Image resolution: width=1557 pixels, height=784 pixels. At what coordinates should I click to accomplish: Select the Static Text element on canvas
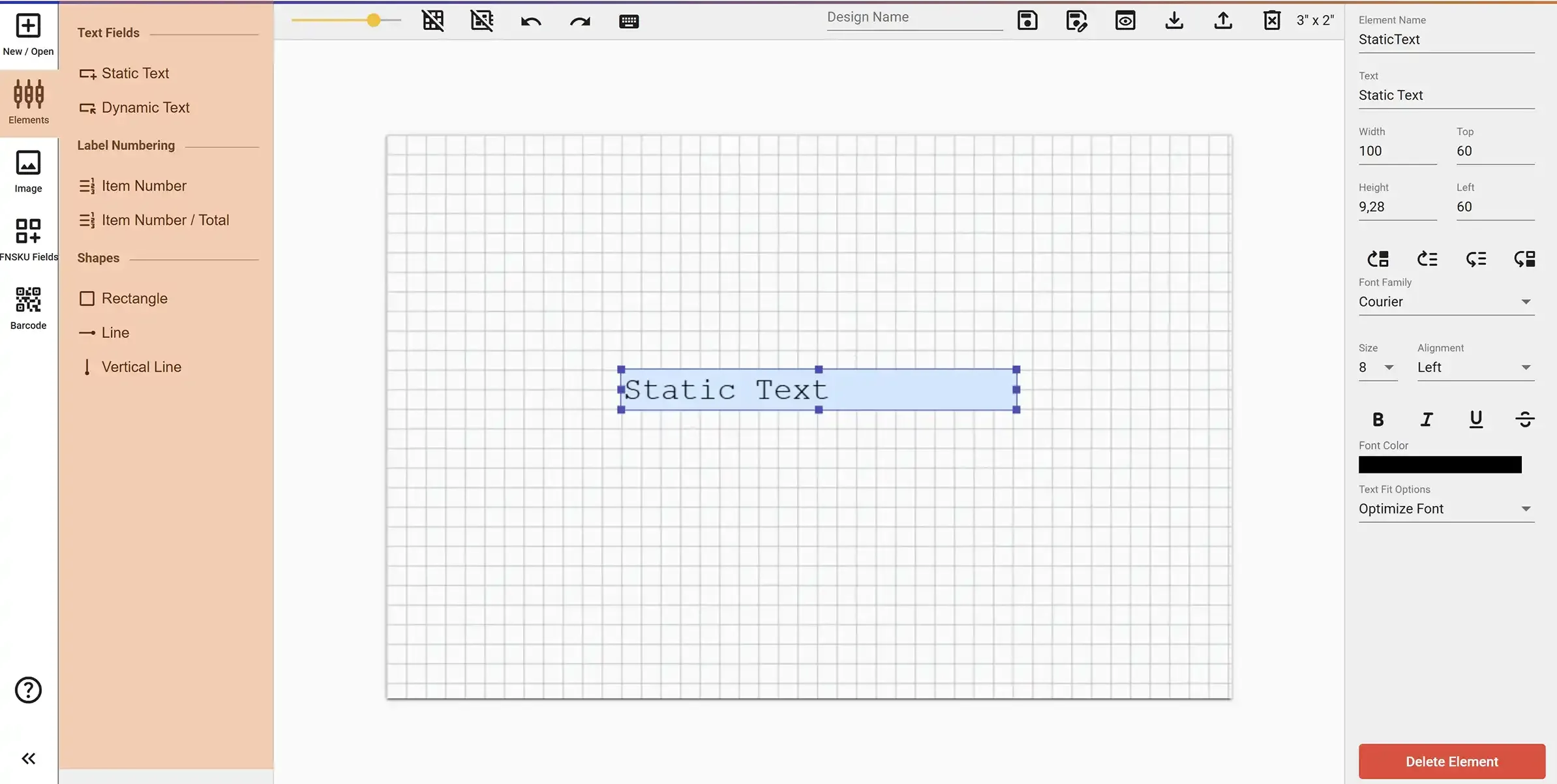click(x=818, y=389)
